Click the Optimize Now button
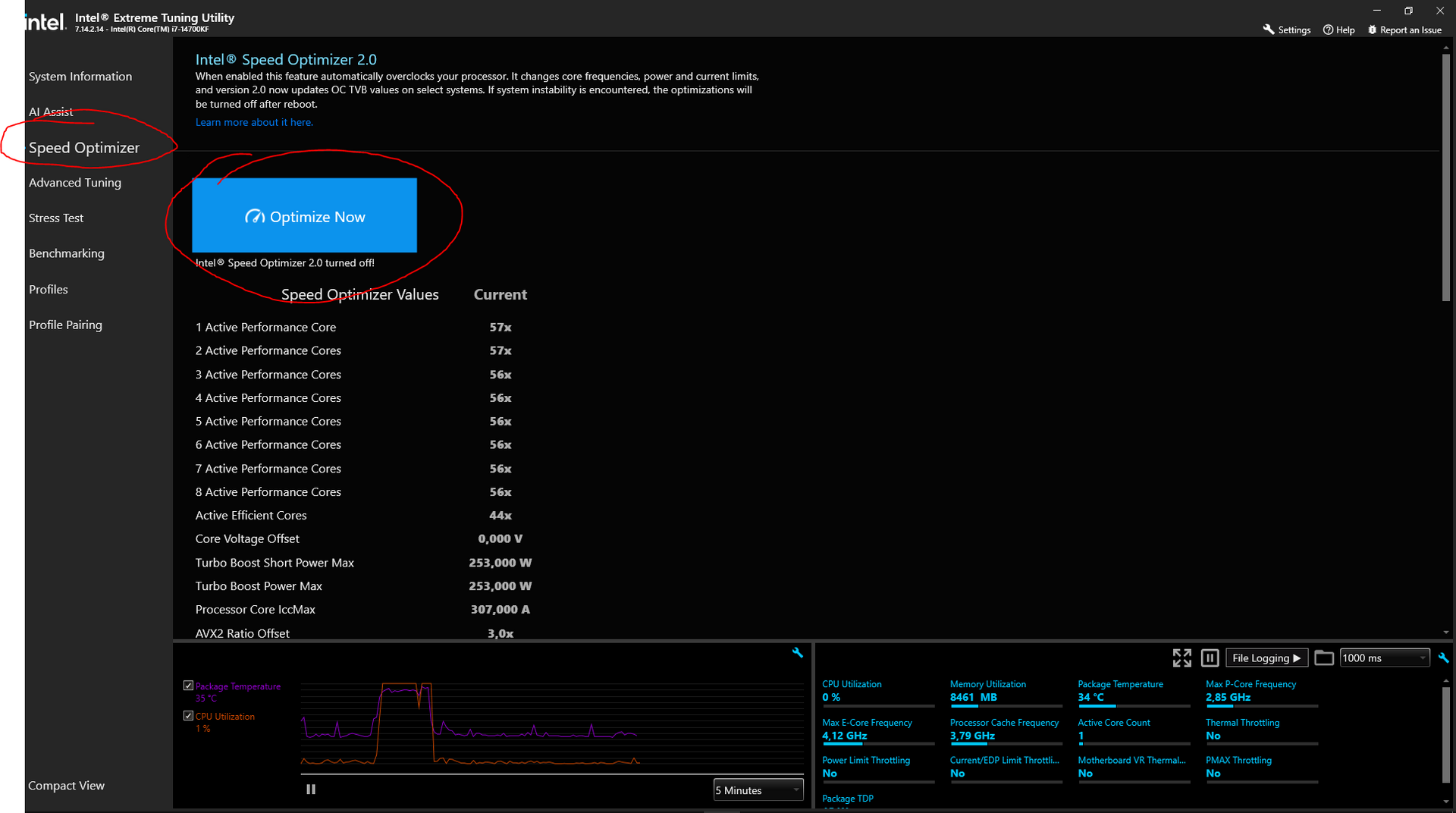Image resolution: width=1456 pixels, height=813 pixels. [304, 215]
